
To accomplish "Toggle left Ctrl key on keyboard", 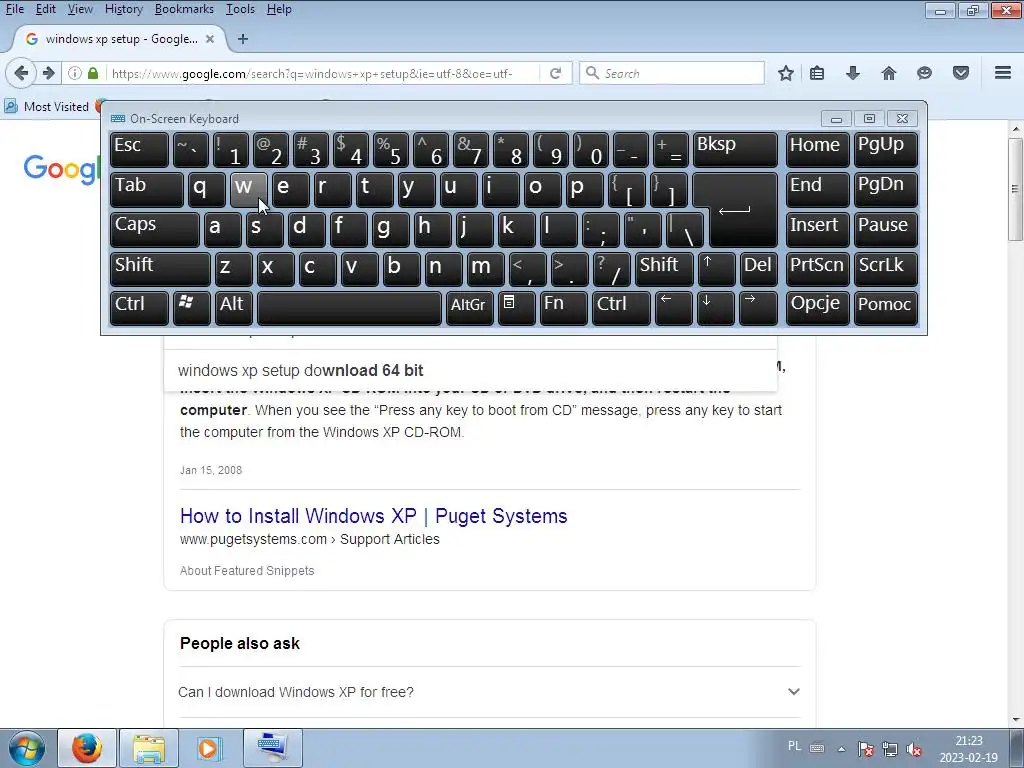I will [x=139, y=308].
